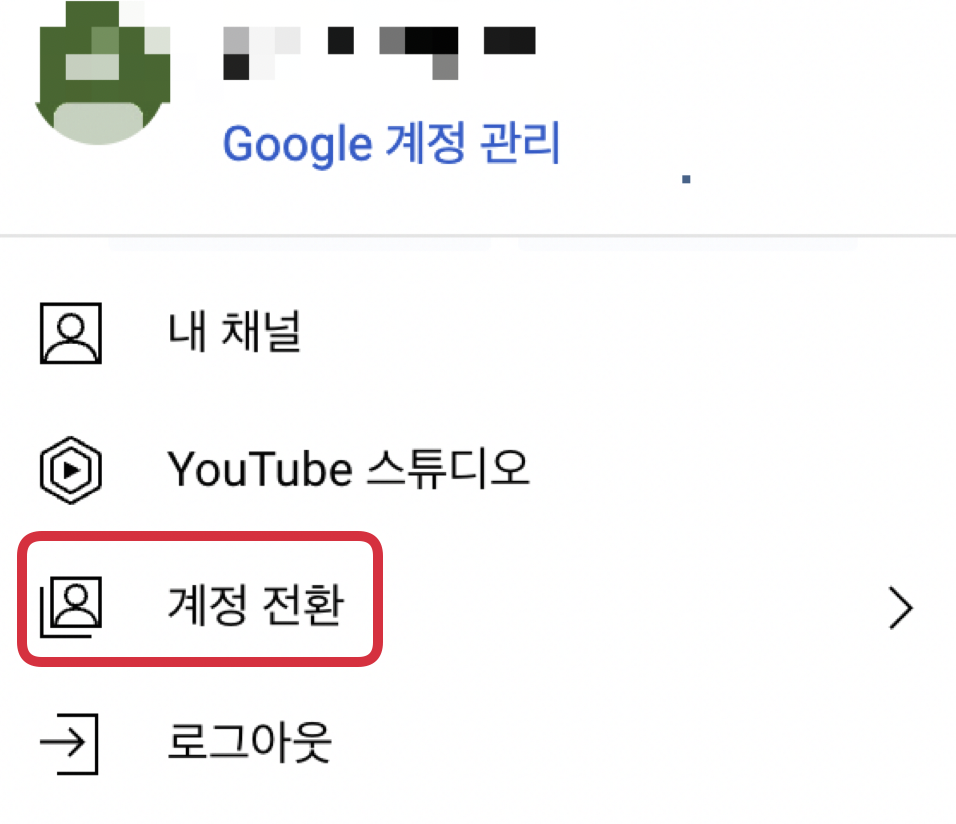
Task: Click the 계정 word in the blue link
Action: coord(426,143)
